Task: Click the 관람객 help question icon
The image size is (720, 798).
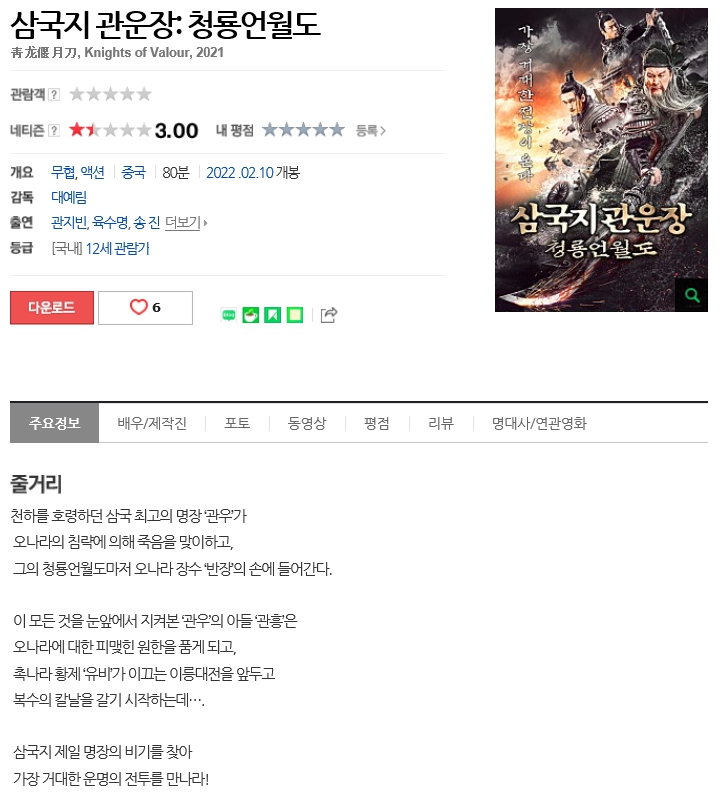Action: [x=54, y=95]
